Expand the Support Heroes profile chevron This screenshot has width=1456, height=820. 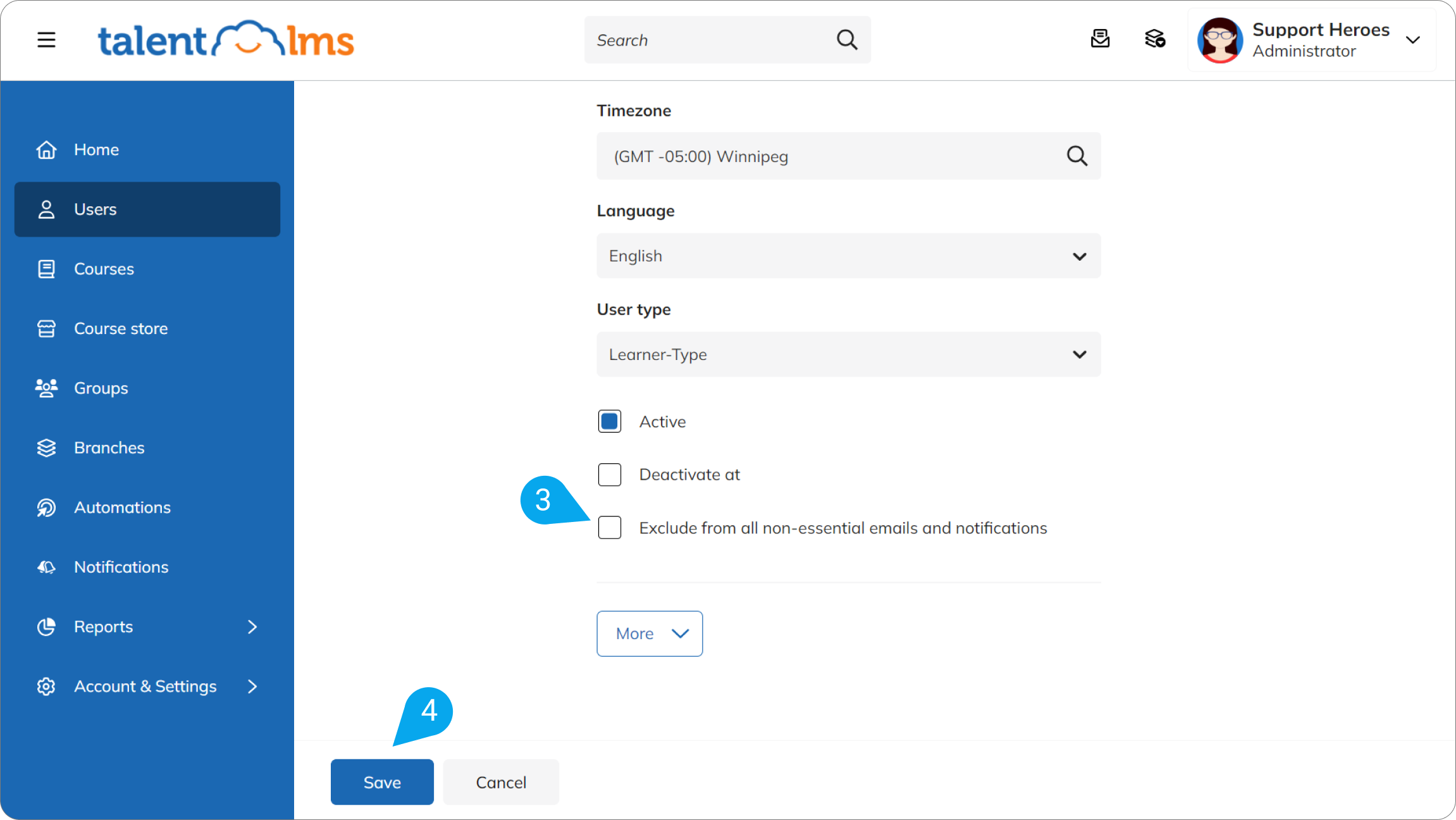coord(1412,40)
